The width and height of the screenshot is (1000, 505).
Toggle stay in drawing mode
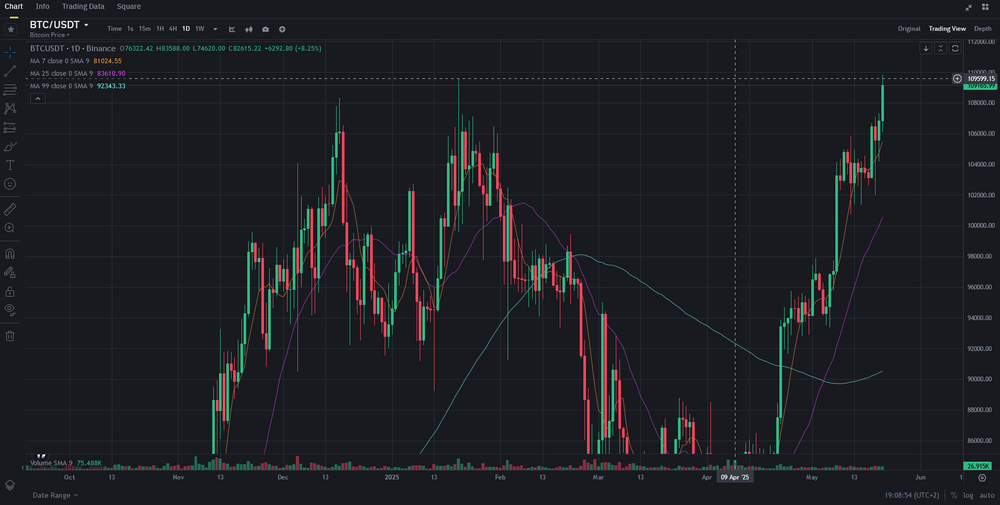click(x=10, y=272)
